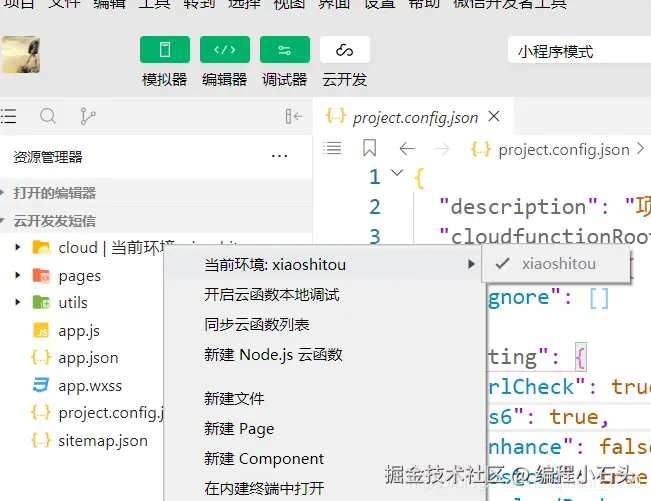This screenshot has height=501, width=651.
Task: Click the CSS icon beside app.wxss
Action: coord(41,385)
